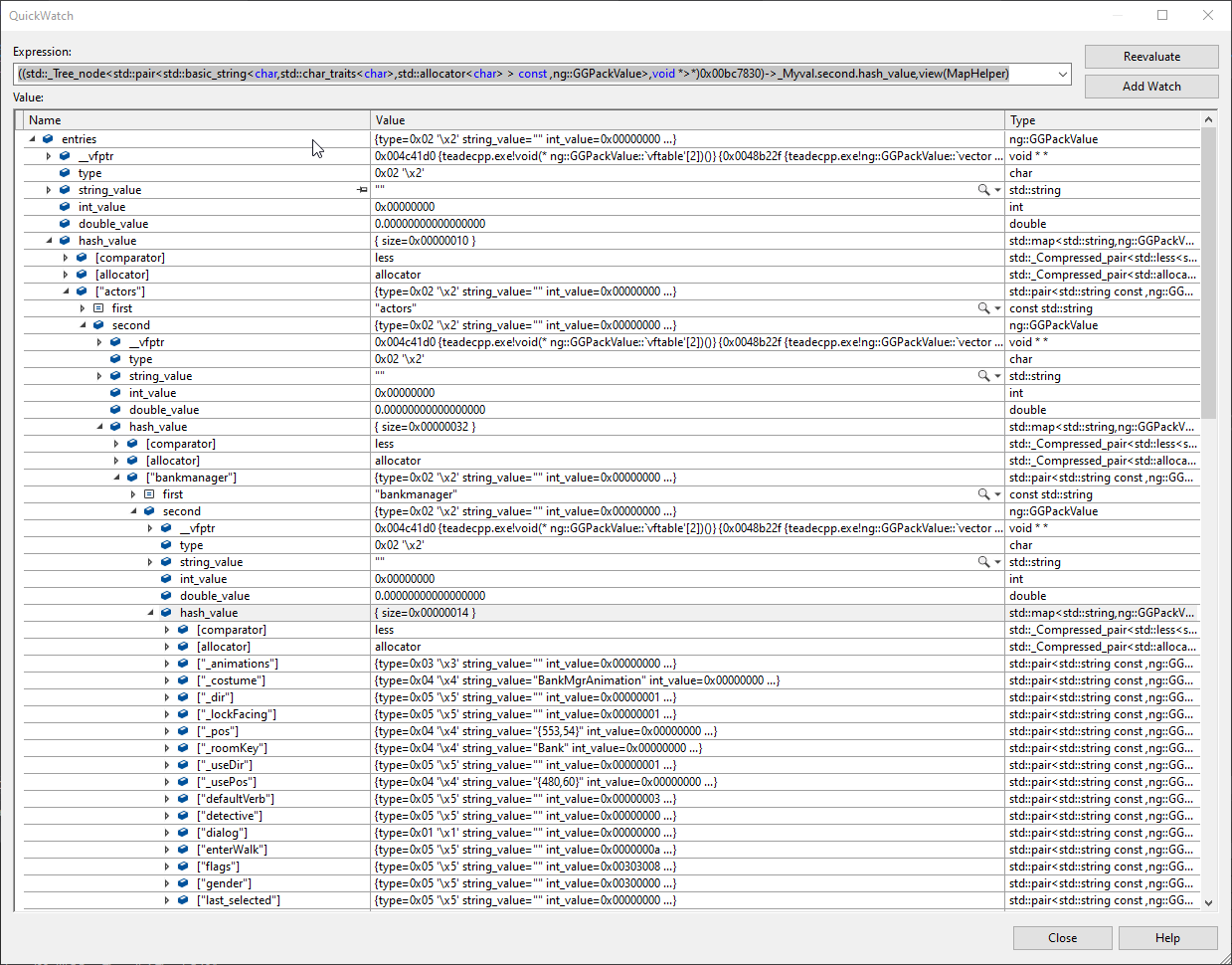Expand the top-level string_value node
The image size is (1232, 965).
click(x=49, y=190)
